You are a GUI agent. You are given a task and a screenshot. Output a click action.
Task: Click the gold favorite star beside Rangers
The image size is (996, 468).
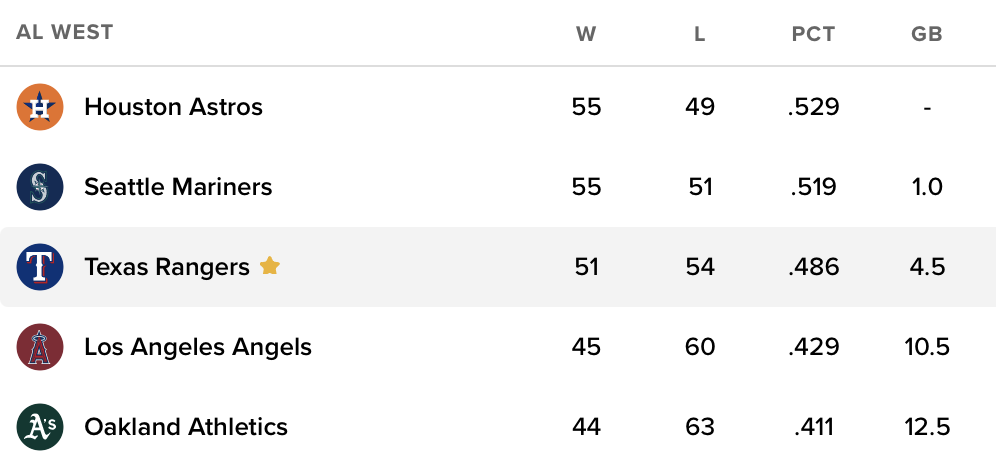(x=269, y=266)
